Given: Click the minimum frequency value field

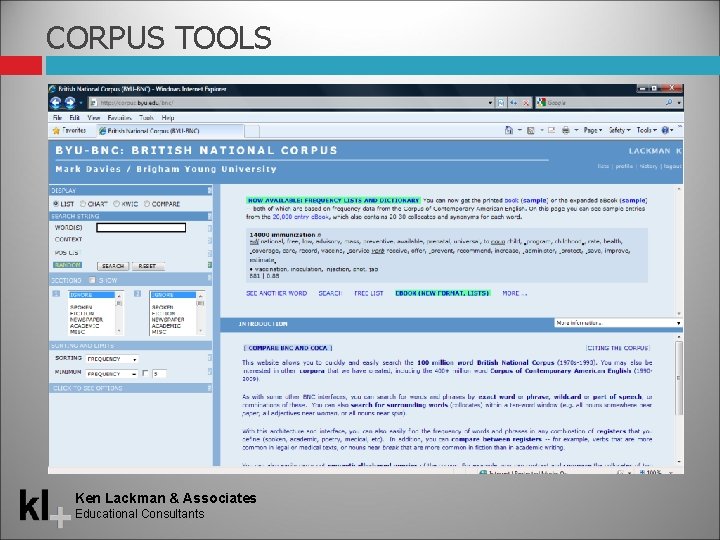Looking at the screenshot, I should pyautogui.click(x=159, y=374).
